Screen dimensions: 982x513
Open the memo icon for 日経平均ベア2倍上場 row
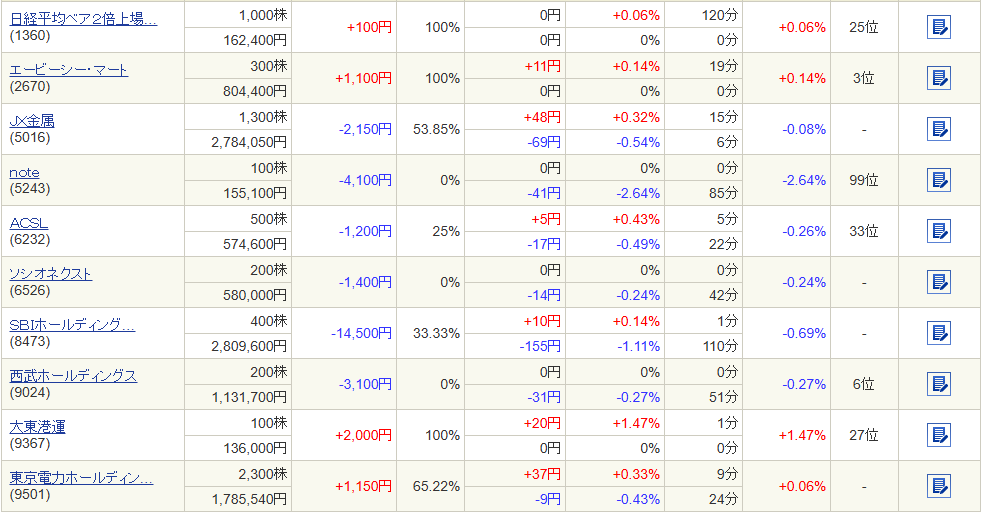tap(938, 27)
